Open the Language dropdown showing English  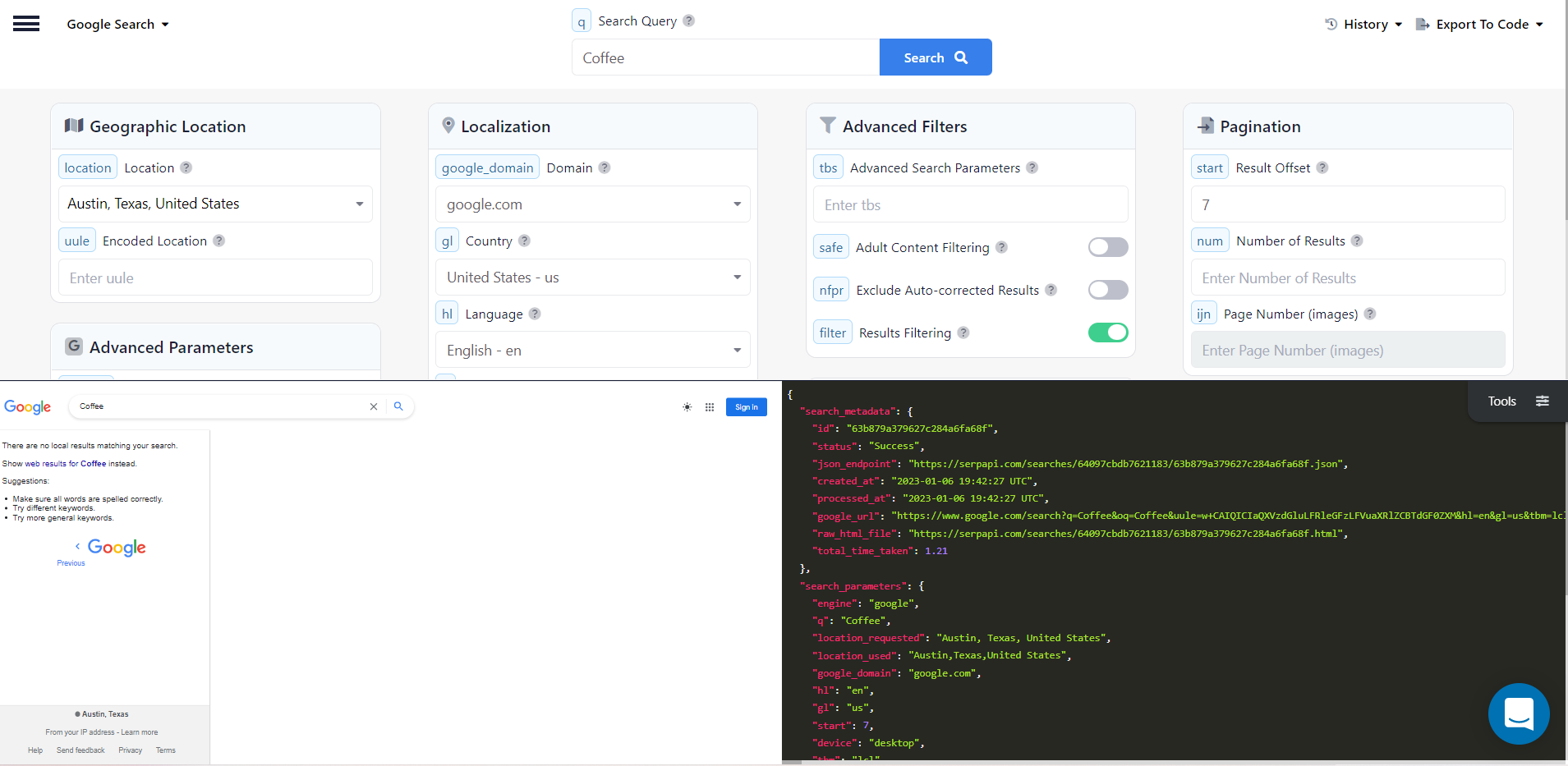(x=592, y=350)
